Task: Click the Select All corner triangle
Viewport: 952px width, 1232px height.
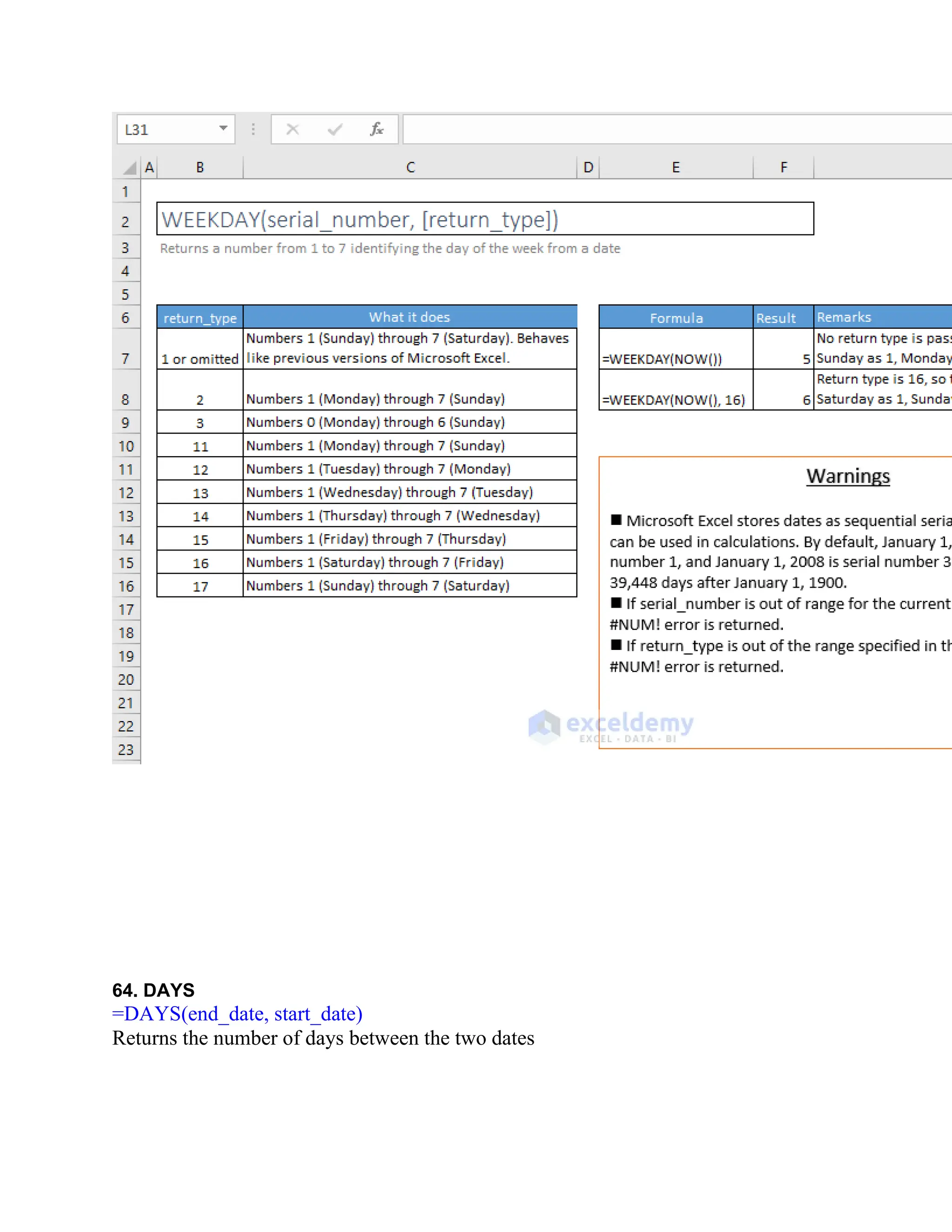Action: pos(129,167)
